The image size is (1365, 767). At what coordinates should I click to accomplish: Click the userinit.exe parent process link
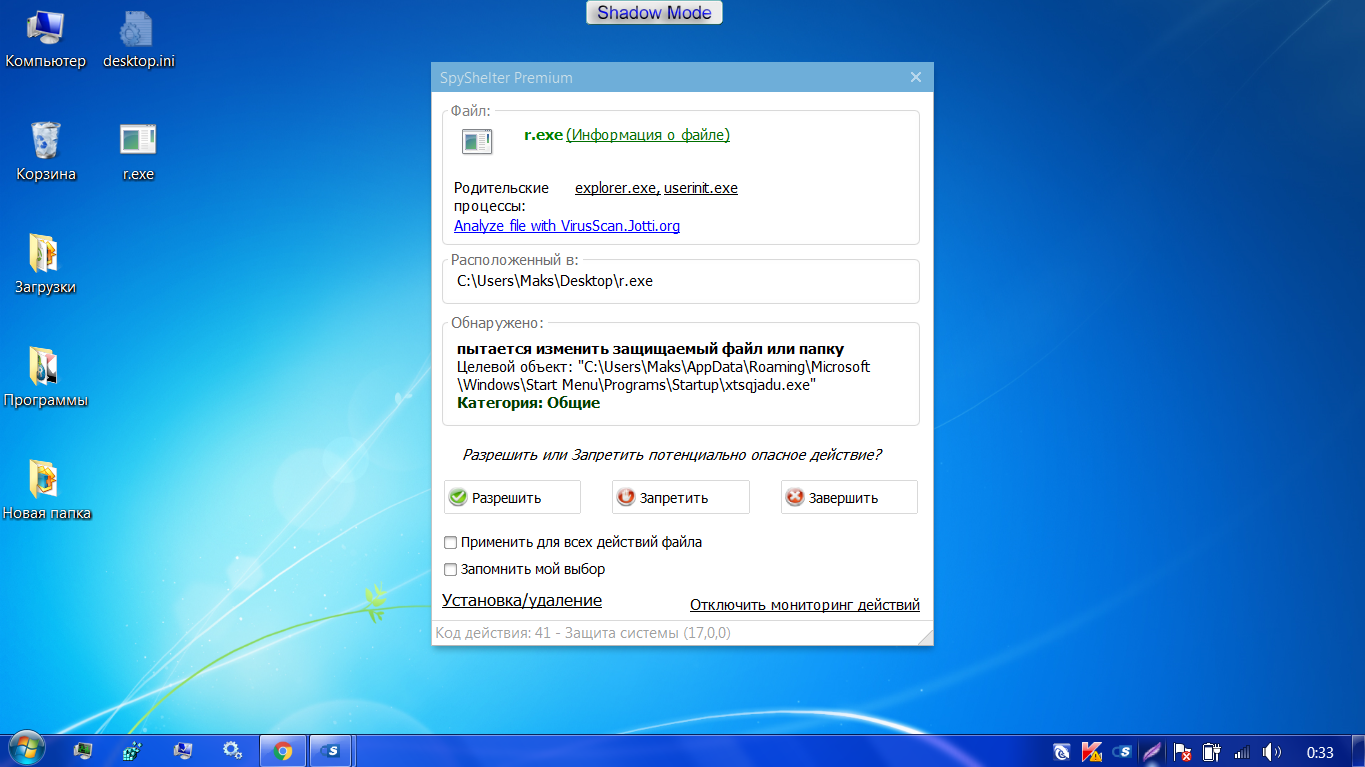pyautogui.click(x=701, y=188)
